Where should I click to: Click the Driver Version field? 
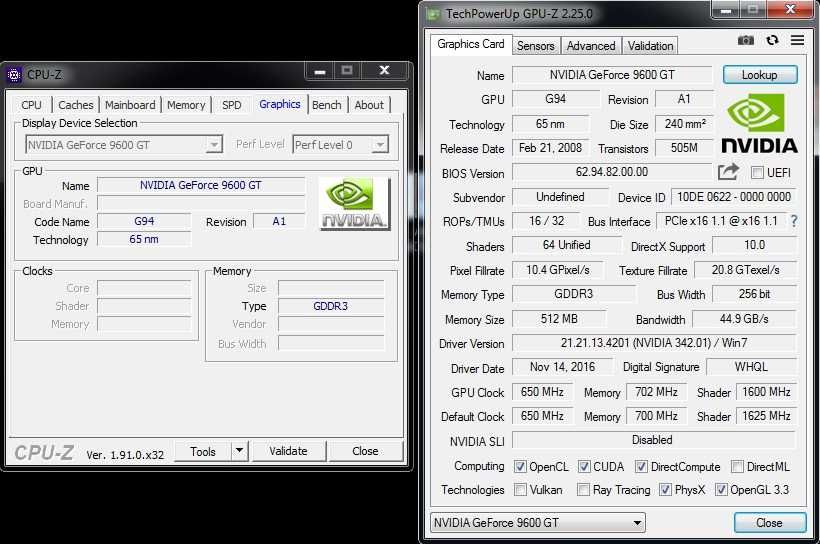pos(654,343)
